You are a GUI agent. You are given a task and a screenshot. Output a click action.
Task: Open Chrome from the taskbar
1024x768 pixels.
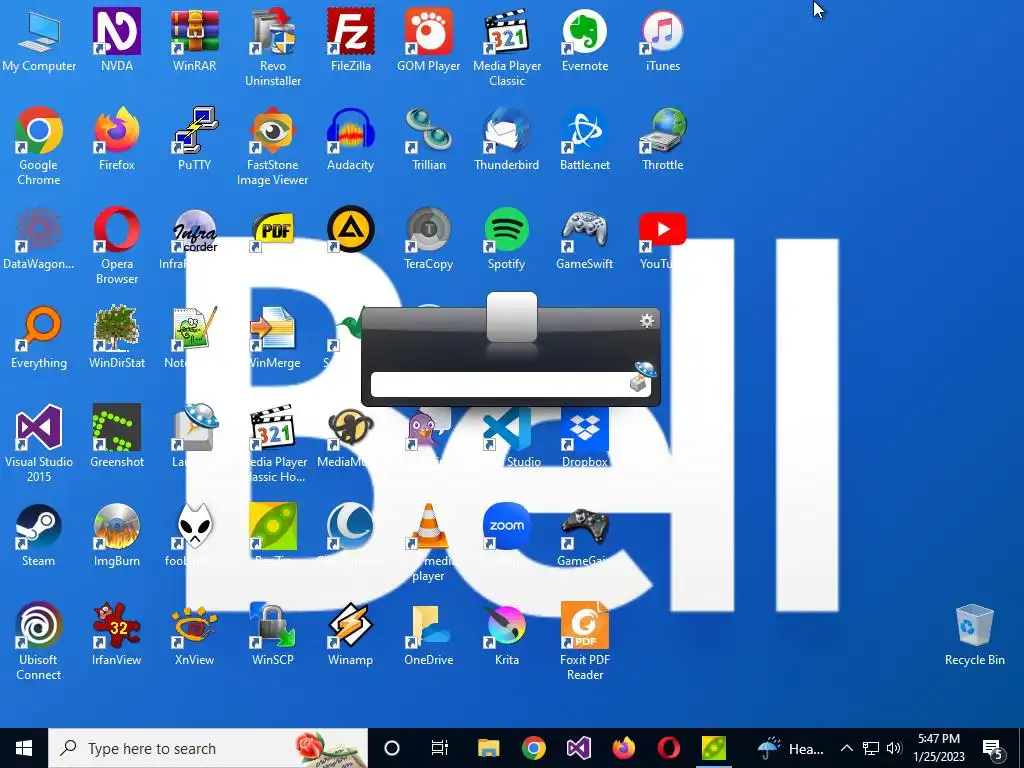click(x=534, y=748)
